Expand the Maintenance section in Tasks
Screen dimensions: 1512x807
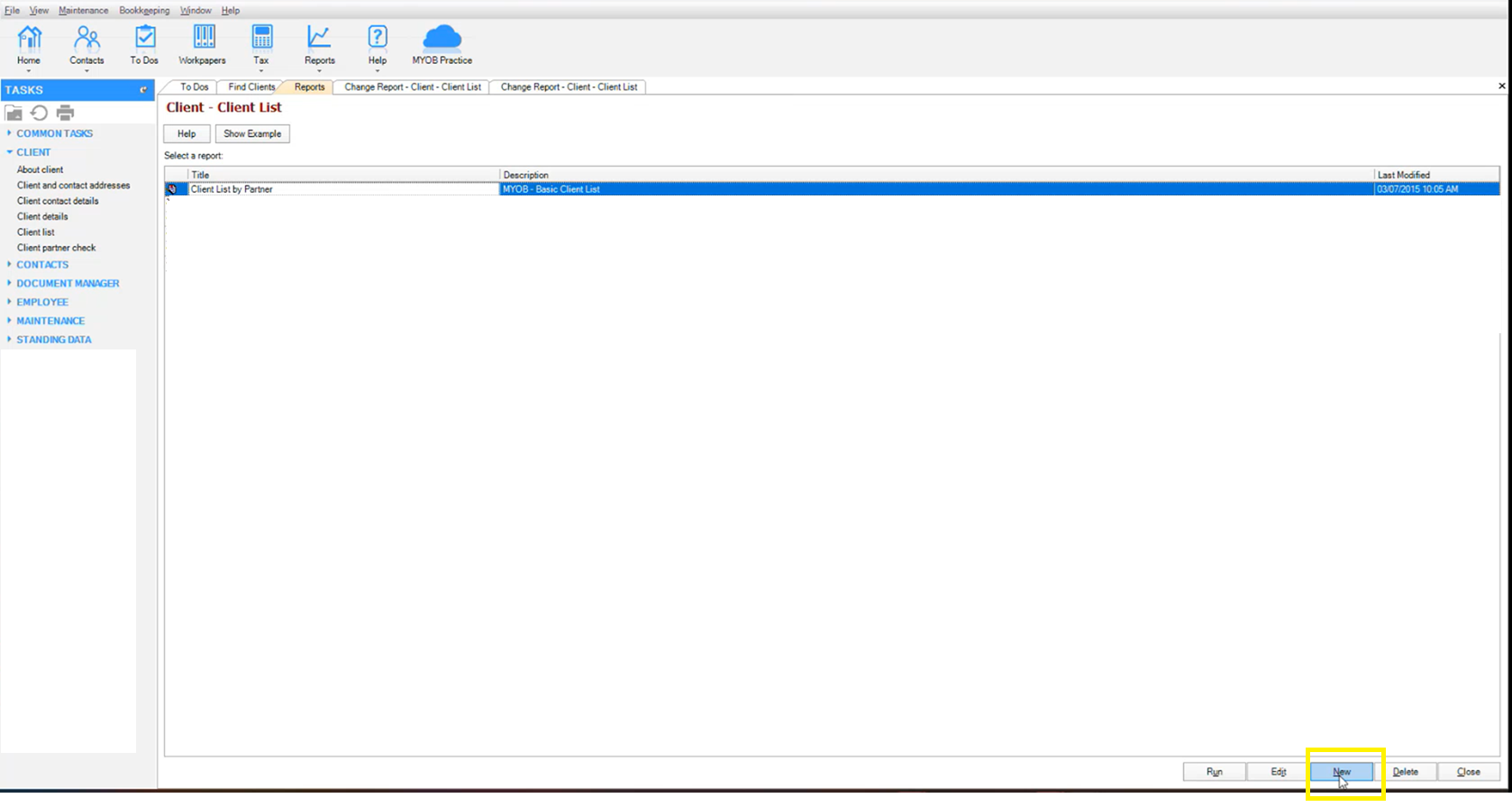[x=50, y=321]
